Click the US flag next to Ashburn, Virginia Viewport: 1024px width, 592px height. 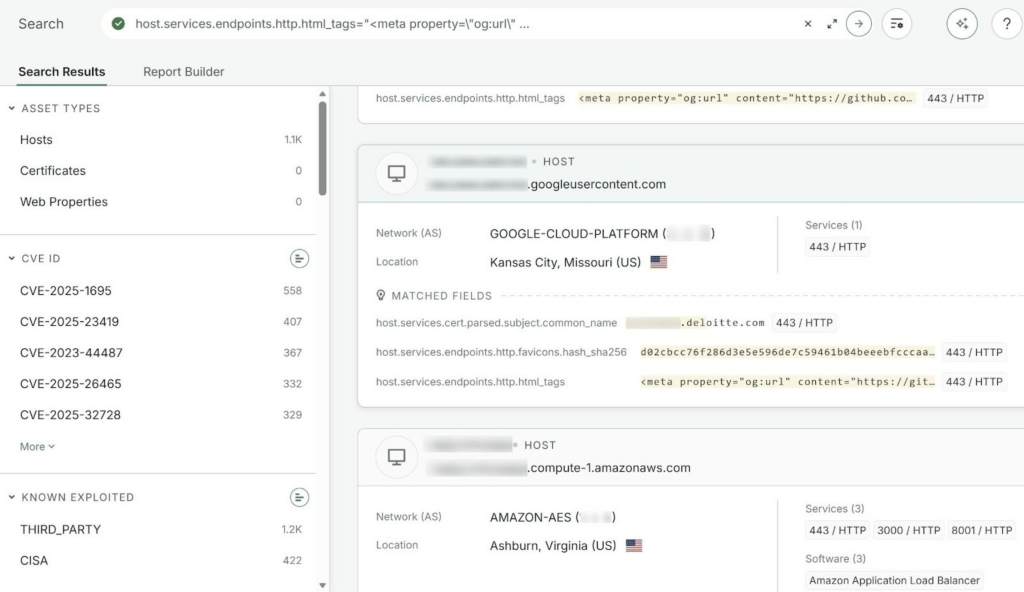click(633, 545)
